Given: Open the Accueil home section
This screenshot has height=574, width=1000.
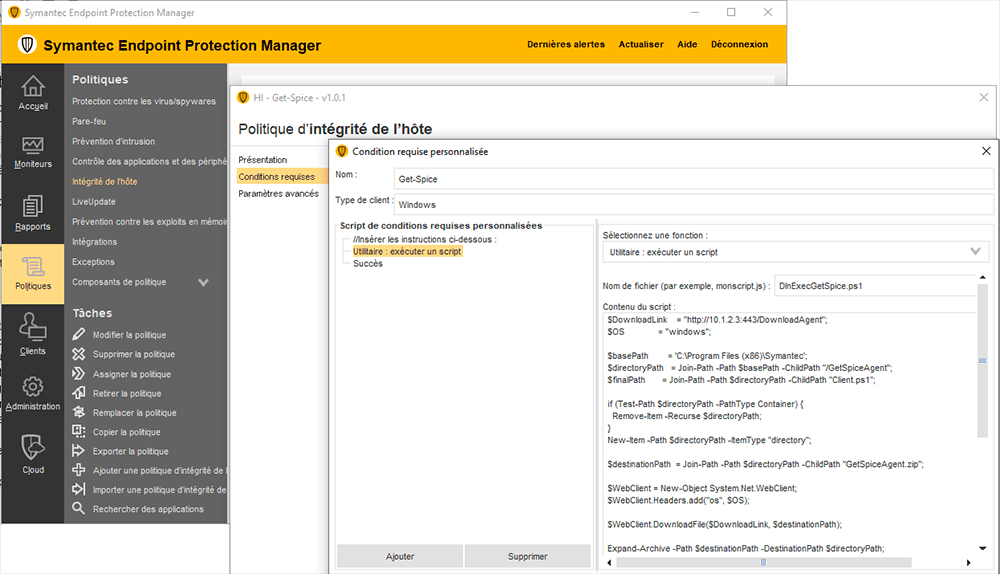Looking at the screenshot, I should 32,92.
